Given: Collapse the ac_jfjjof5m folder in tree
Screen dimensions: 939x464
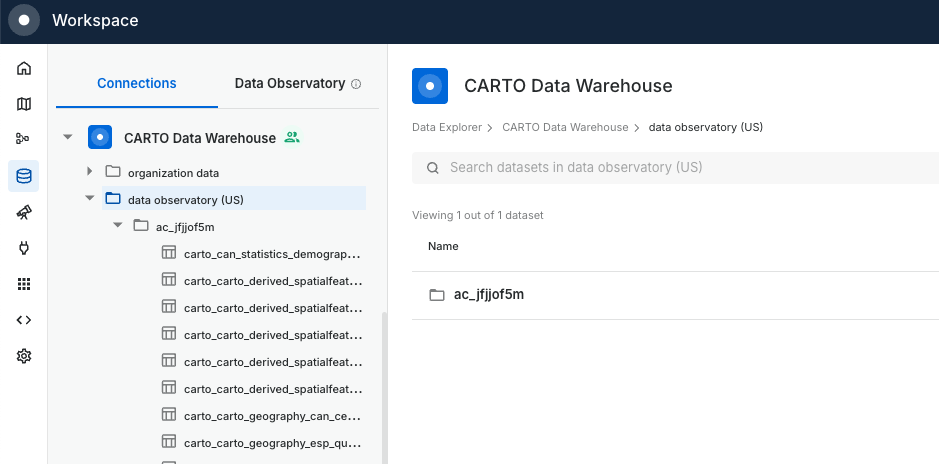Looking at the screenshot, I should point(117,226).
